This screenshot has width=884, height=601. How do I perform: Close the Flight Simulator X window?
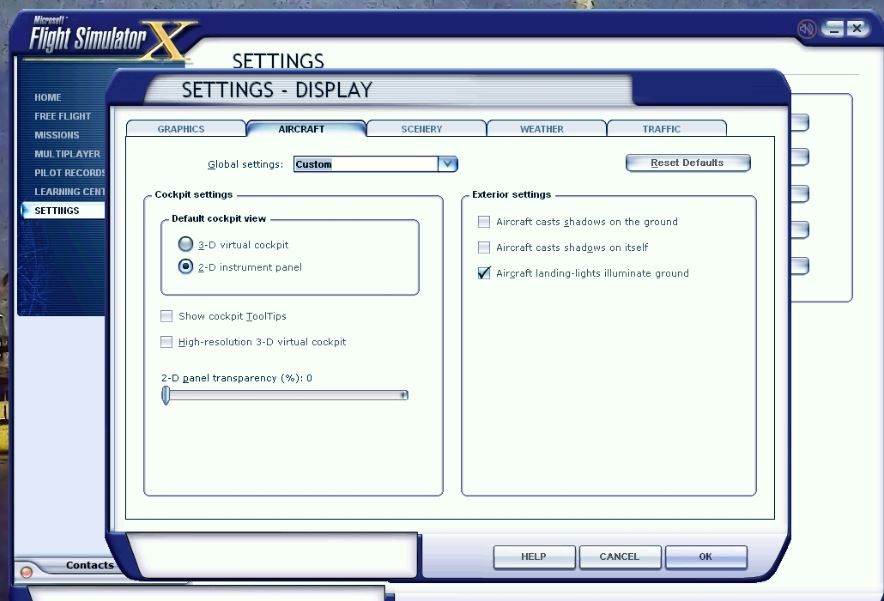point(856,28)
